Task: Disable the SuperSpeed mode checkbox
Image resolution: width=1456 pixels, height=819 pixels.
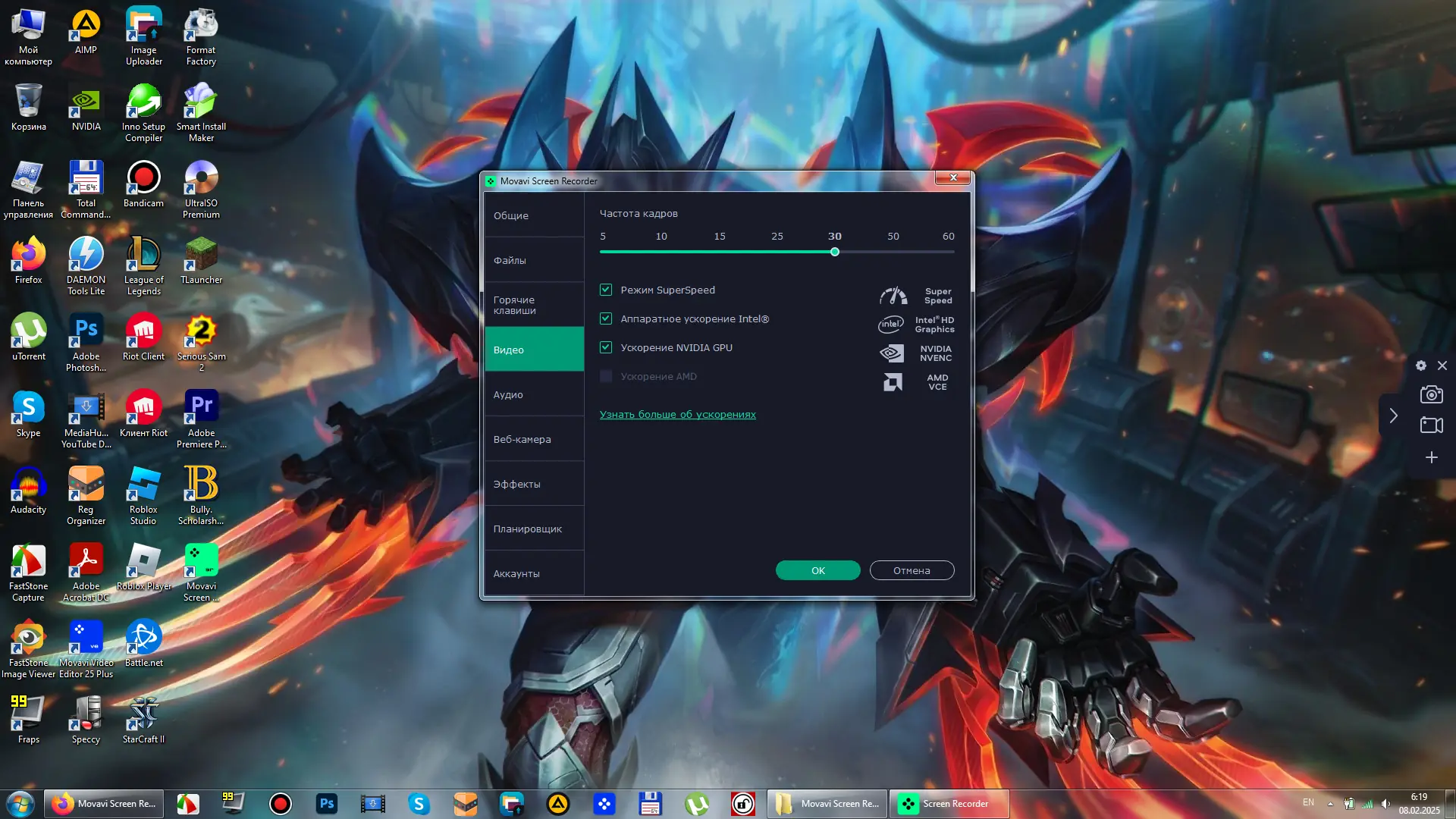Action: (x=606, y=290)
